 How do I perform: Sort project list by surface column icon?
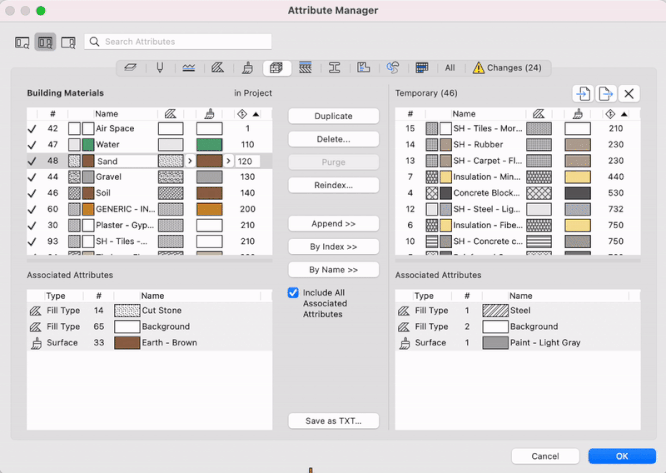(x=209, y=114)
